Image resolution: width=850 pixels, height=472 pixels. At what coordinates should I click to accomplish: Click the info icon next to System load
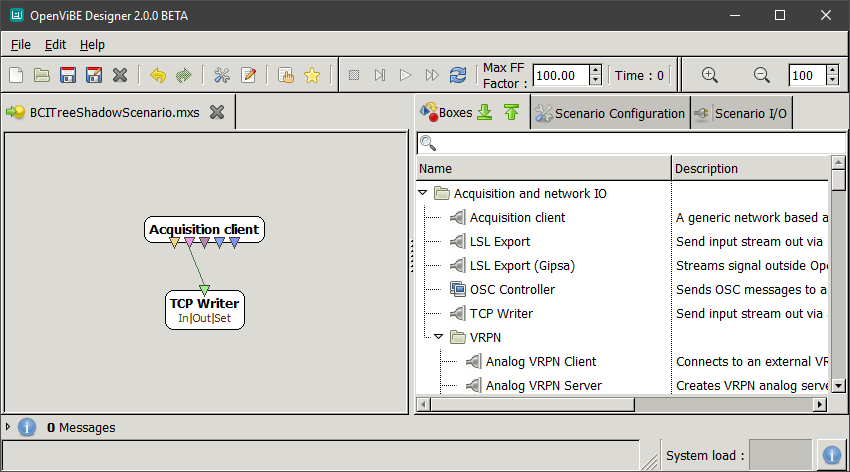click(832, 455)
